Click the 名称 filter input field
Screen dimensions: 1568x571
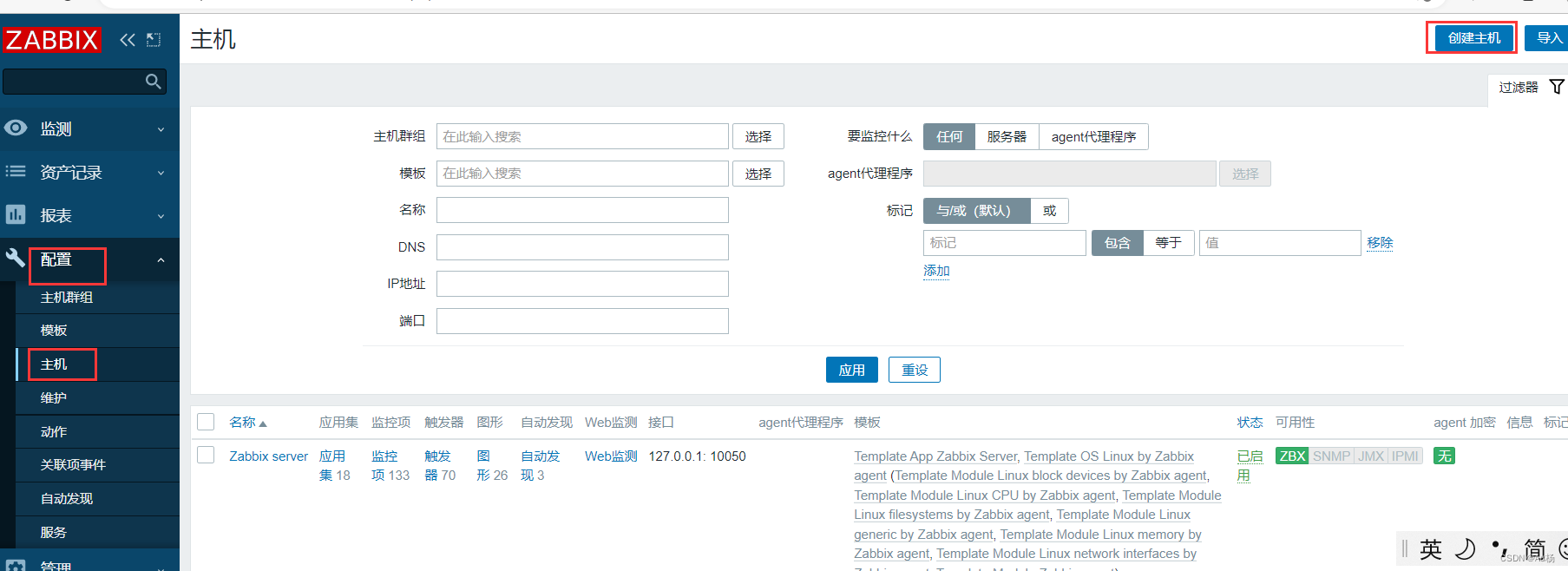pyautogui.click(x=582, y=210)
